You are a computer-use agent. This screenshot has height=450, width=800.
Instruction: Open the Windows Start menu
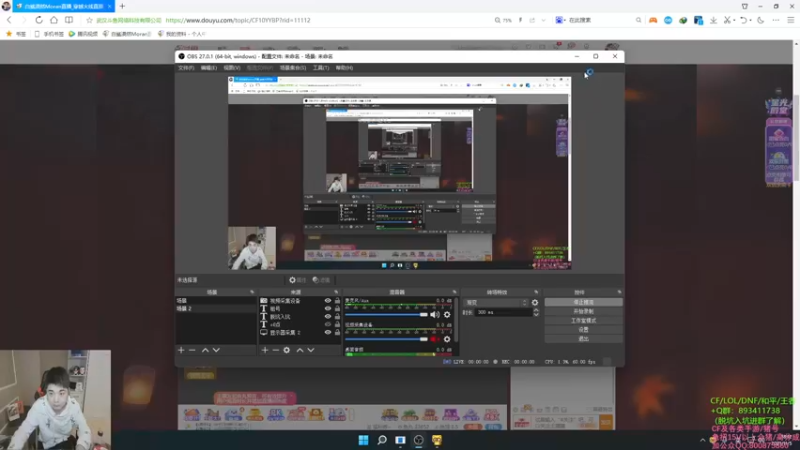click(363, 440)
